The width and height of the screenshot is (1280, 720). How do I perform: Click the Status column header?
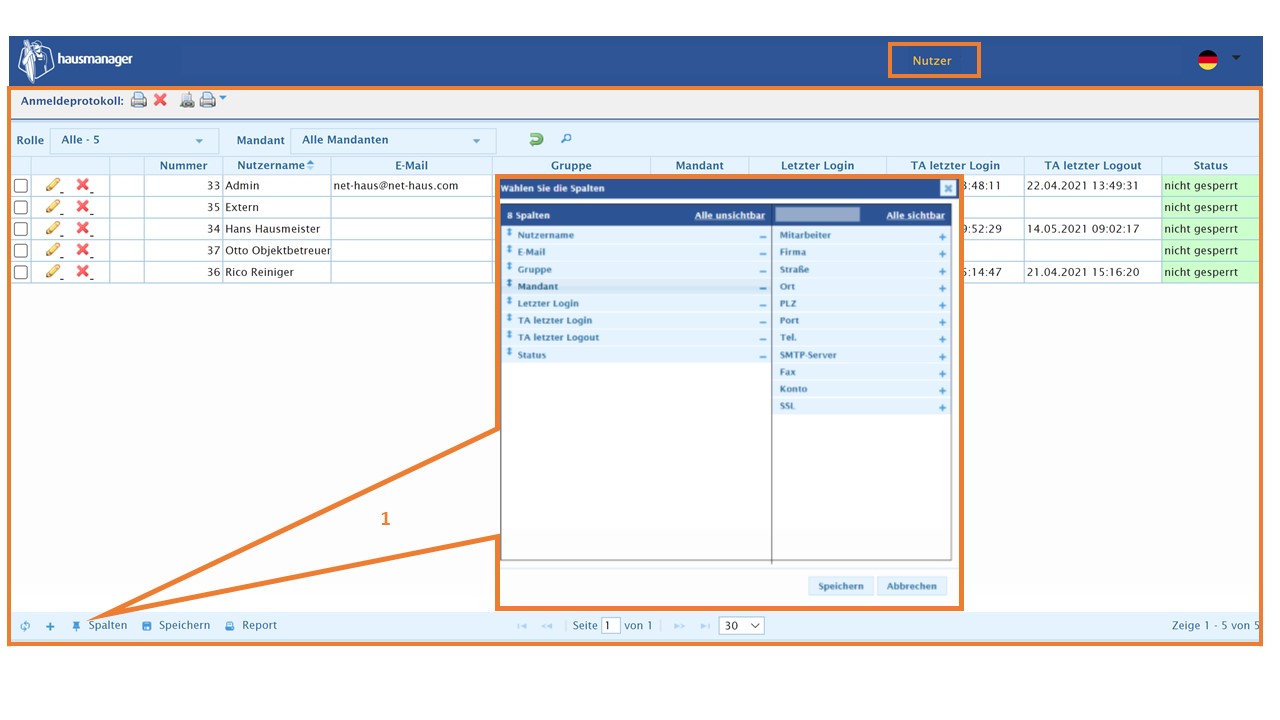tap(1210, 165)
